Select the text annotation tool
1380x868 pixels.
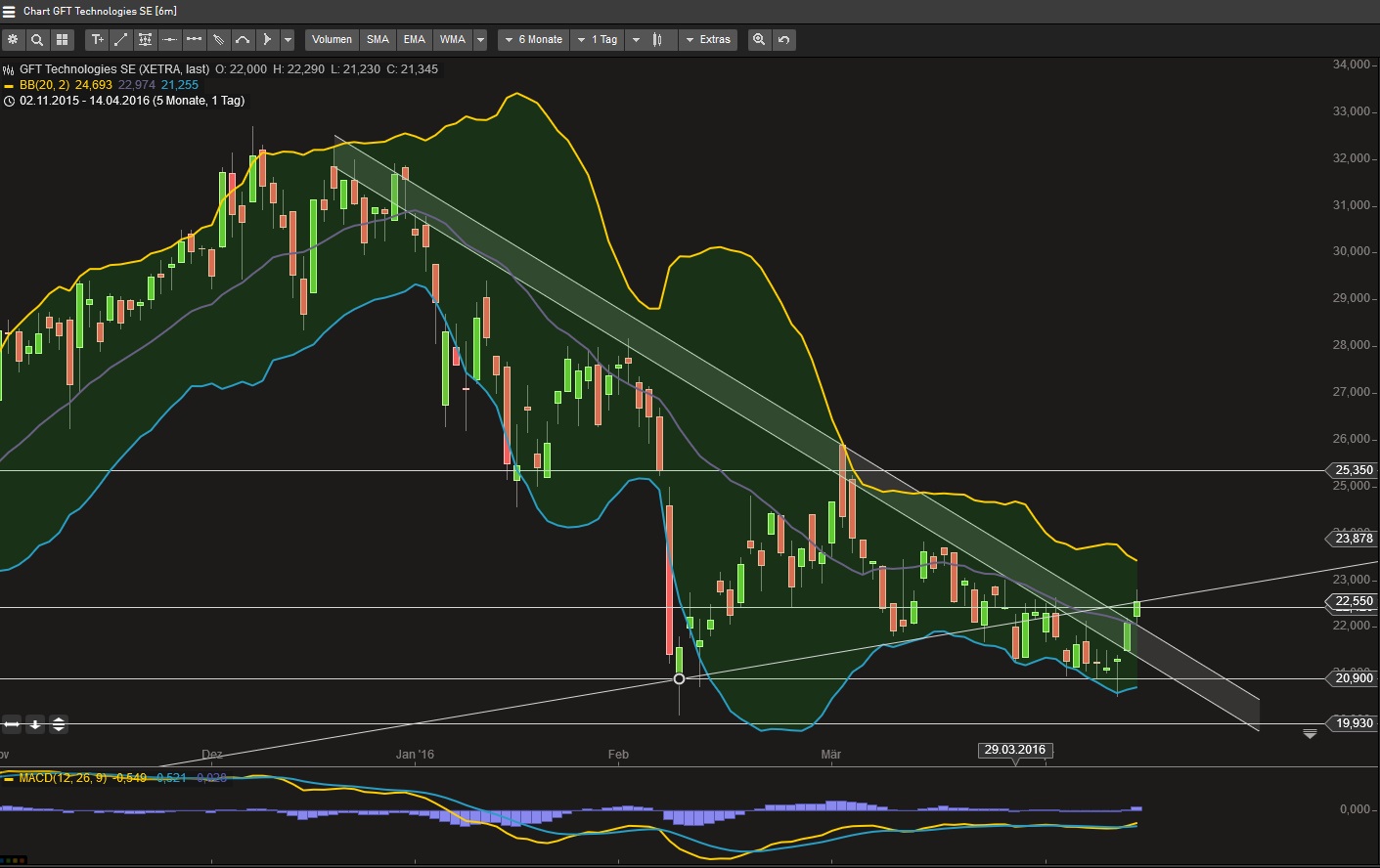pyautogui.click(x=97, y=40)
